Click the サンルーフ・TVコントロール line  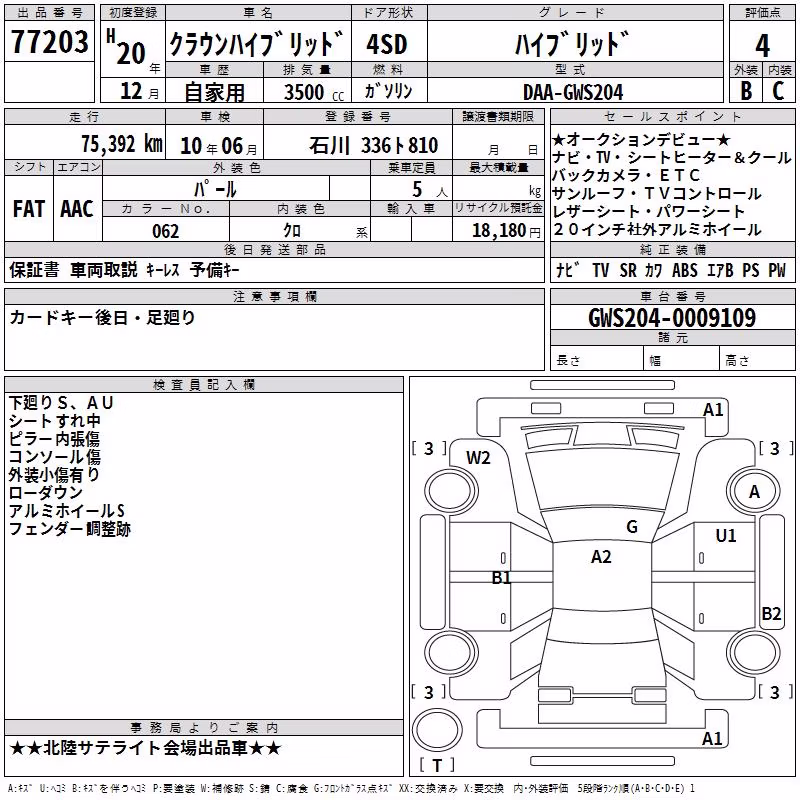tap(657, 193)
